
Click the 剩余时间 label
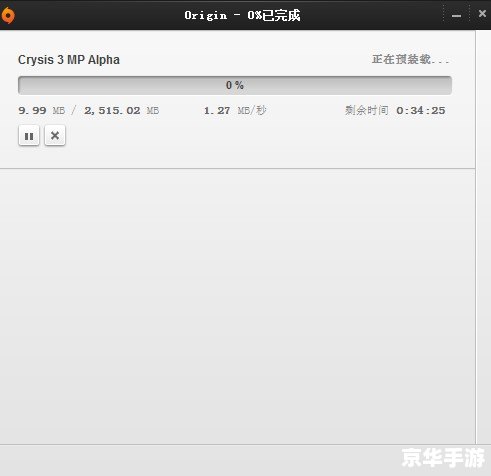pos(367,110)
